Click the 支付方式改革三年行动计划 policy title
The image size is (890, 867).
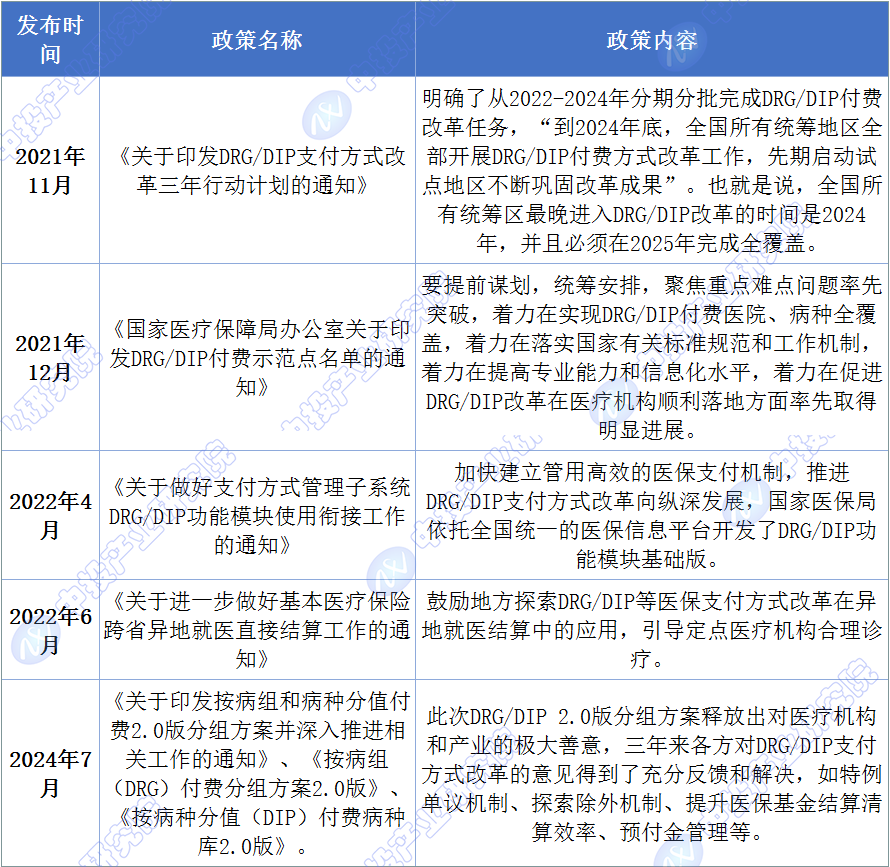[257, 171]
